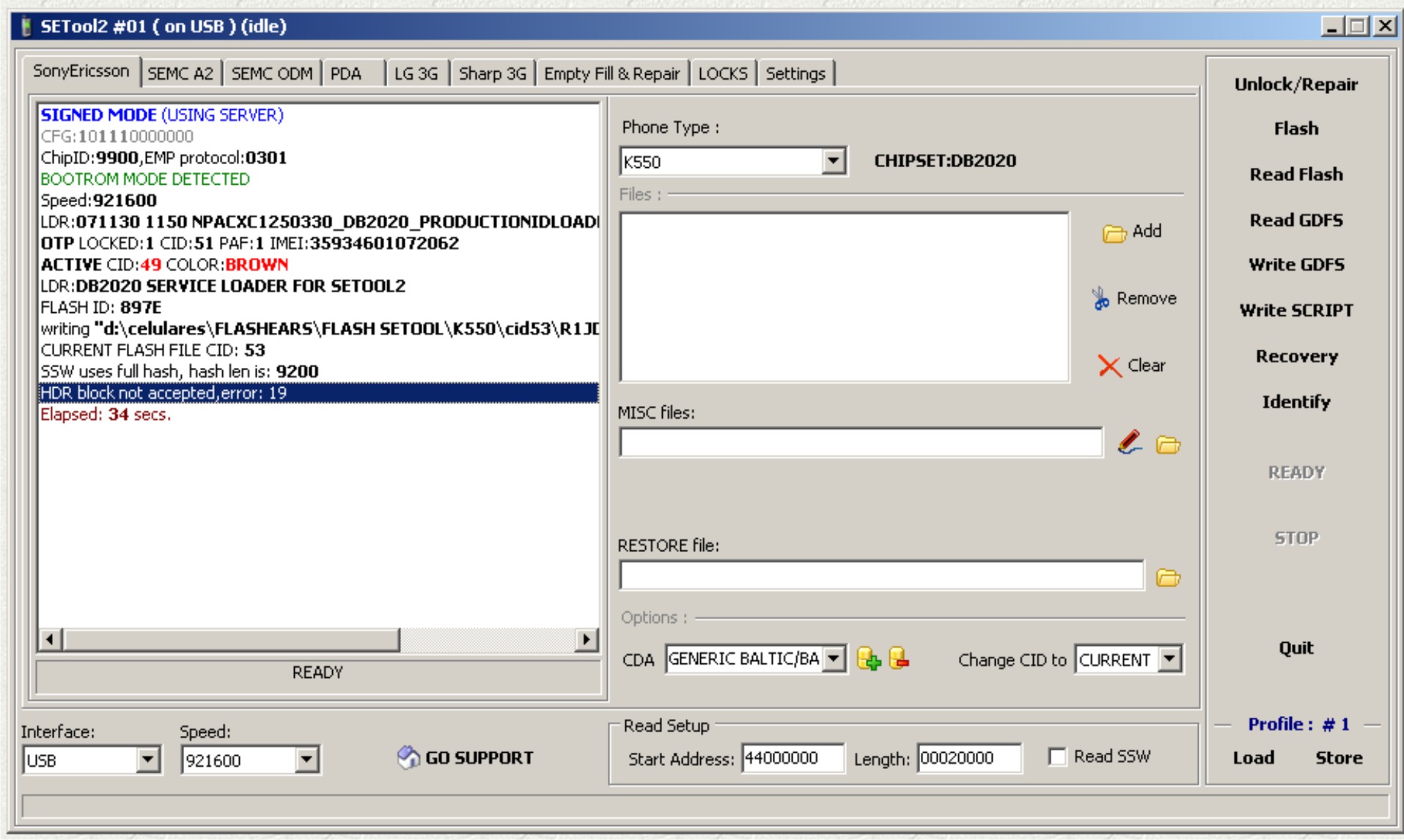Select the 'HDR block not accepted,error: 19' line
Image resolution: width=1404 pixels, height=840 pixels.
point(318,393)
